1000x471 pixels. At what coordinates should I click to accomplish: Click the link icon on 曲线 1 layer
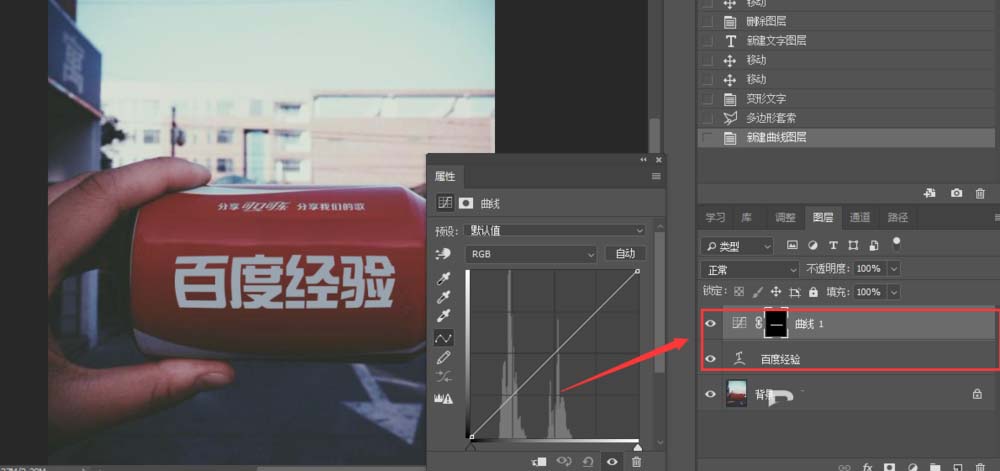(758, 323)
